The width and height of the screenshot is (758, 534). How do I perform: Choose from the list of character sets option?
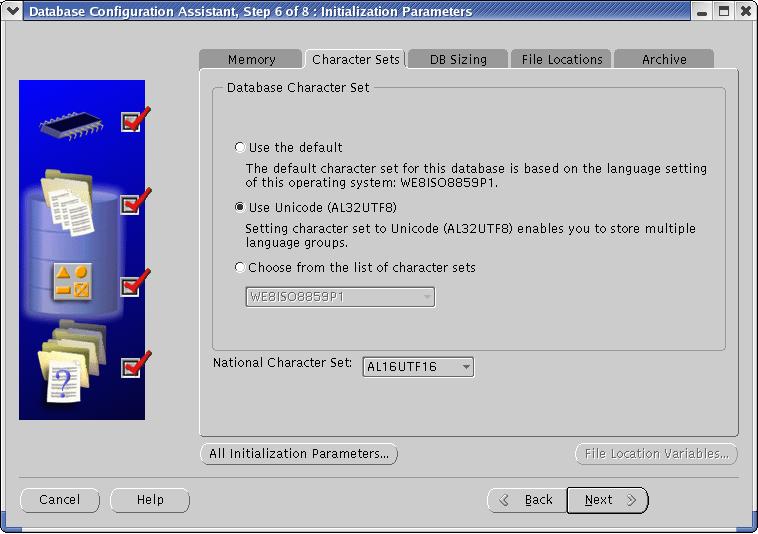pos(239,268)
